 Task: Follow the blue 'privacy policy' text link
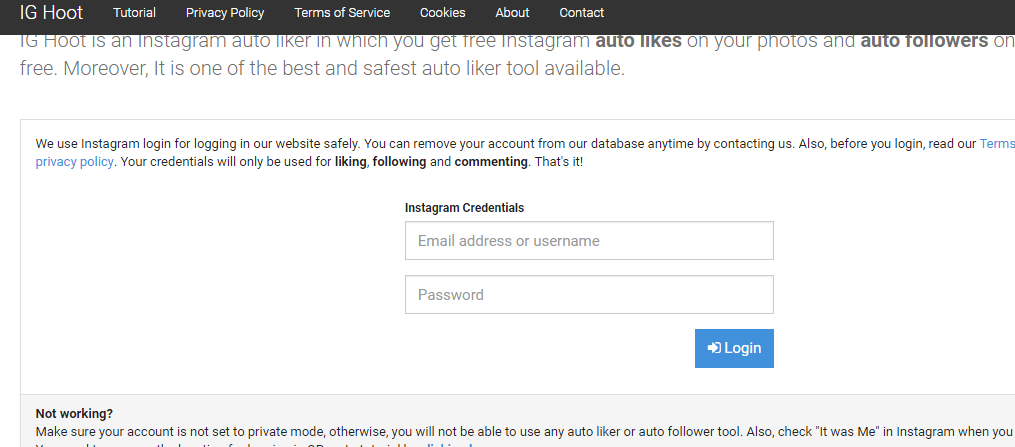(74, 162)
